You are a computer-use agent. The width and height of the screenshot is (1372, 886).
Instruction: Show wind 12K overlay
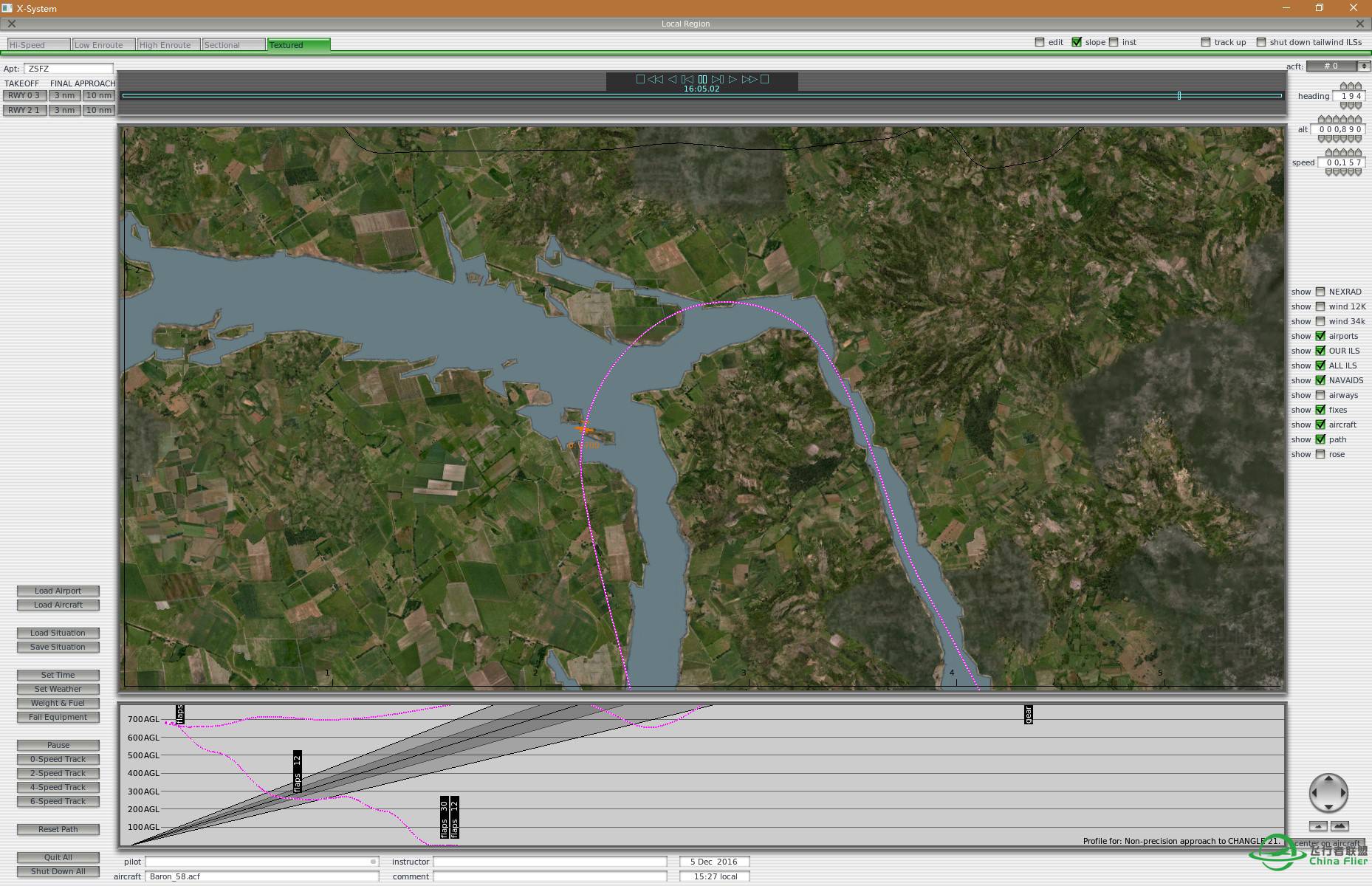click(x=1320, y=306)
